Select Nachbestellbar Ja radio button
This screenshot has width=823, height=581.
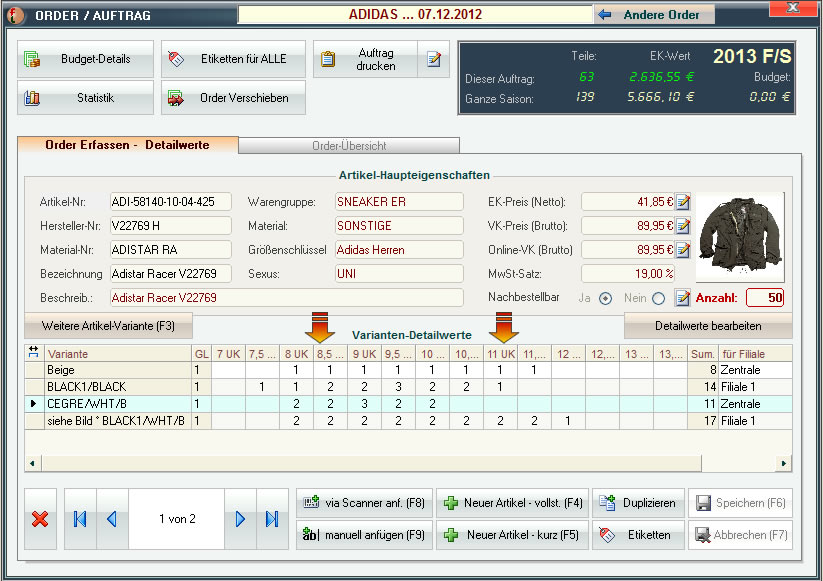click(605, 299)
